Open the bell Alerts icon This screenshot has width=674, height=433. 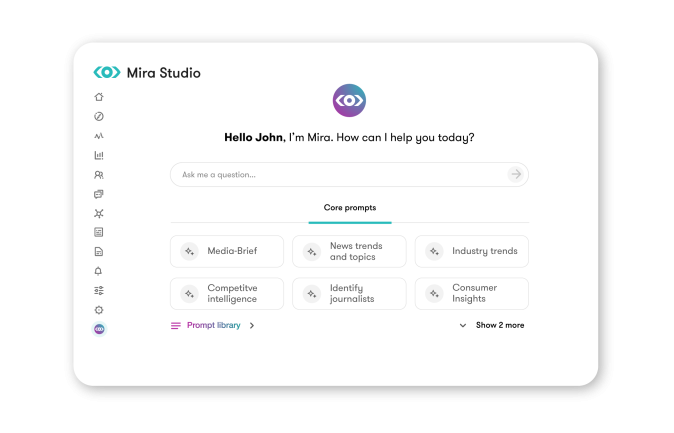tap(98, 271)
